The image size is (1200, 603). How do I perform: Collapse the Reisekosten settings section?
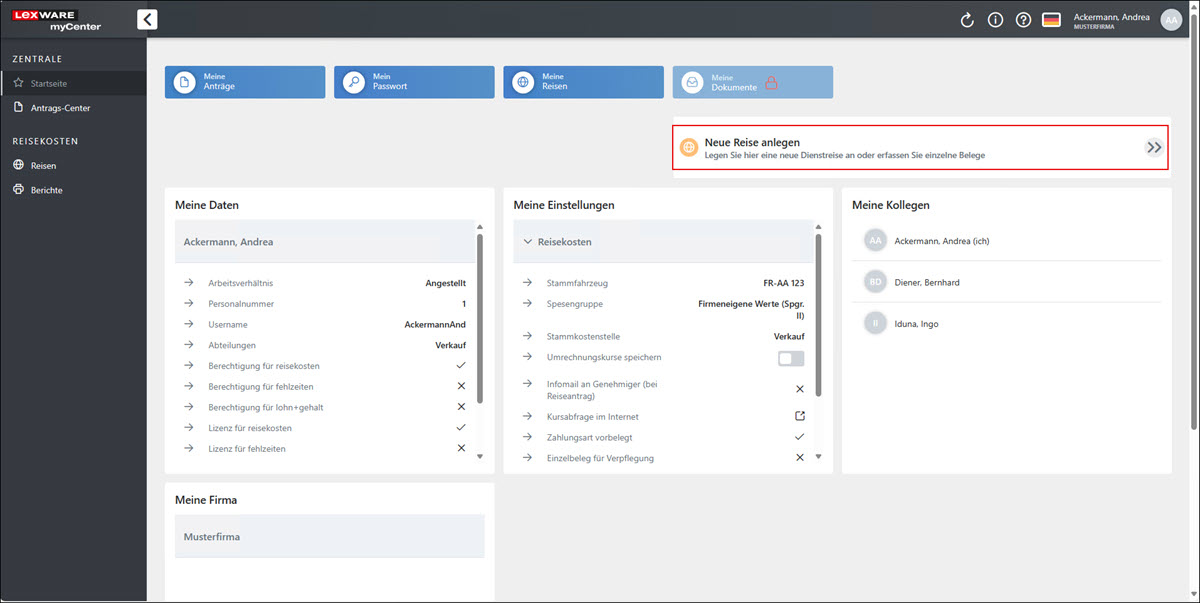pos(528,242)
